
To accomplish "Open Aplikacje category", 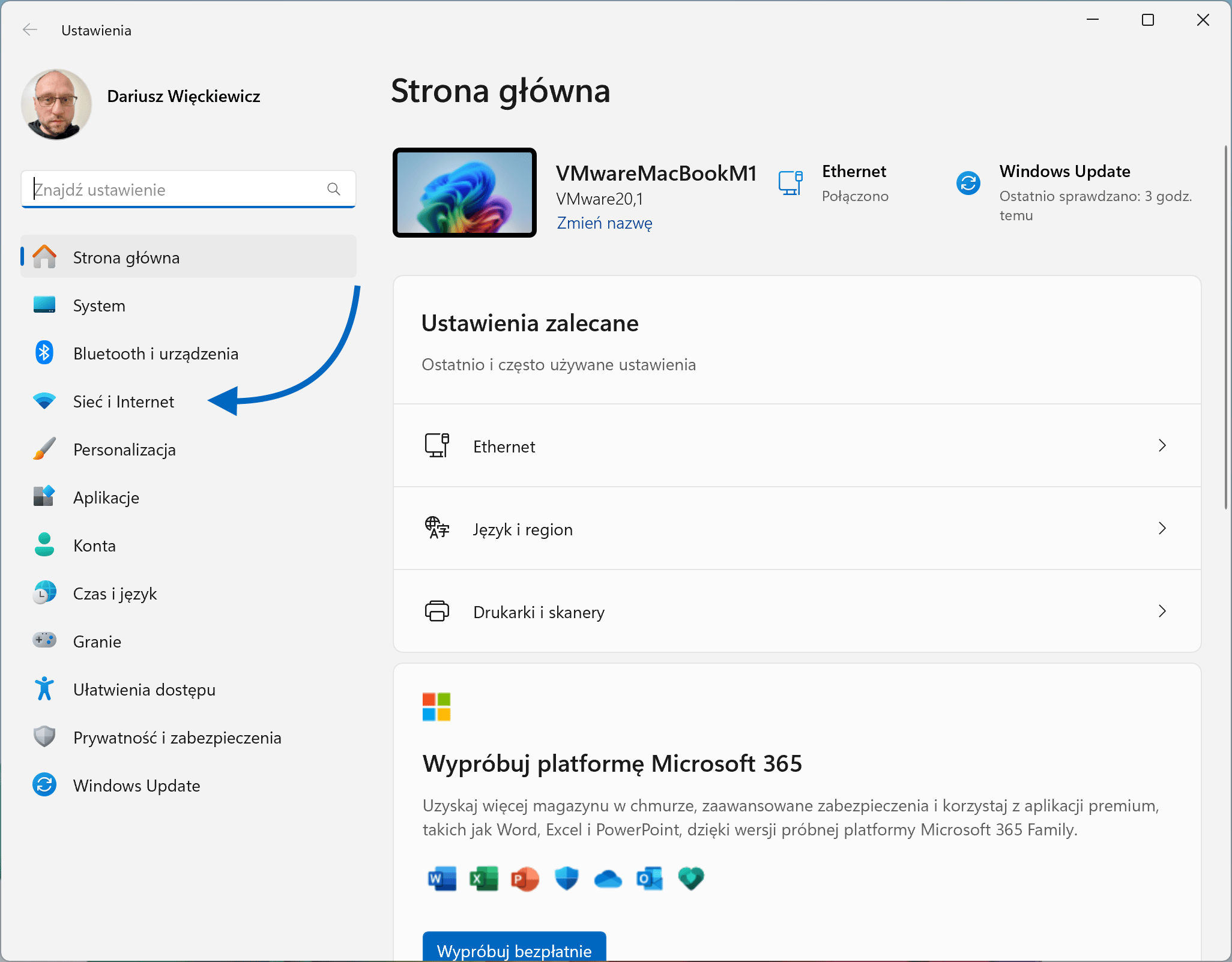I will point(189,497).
